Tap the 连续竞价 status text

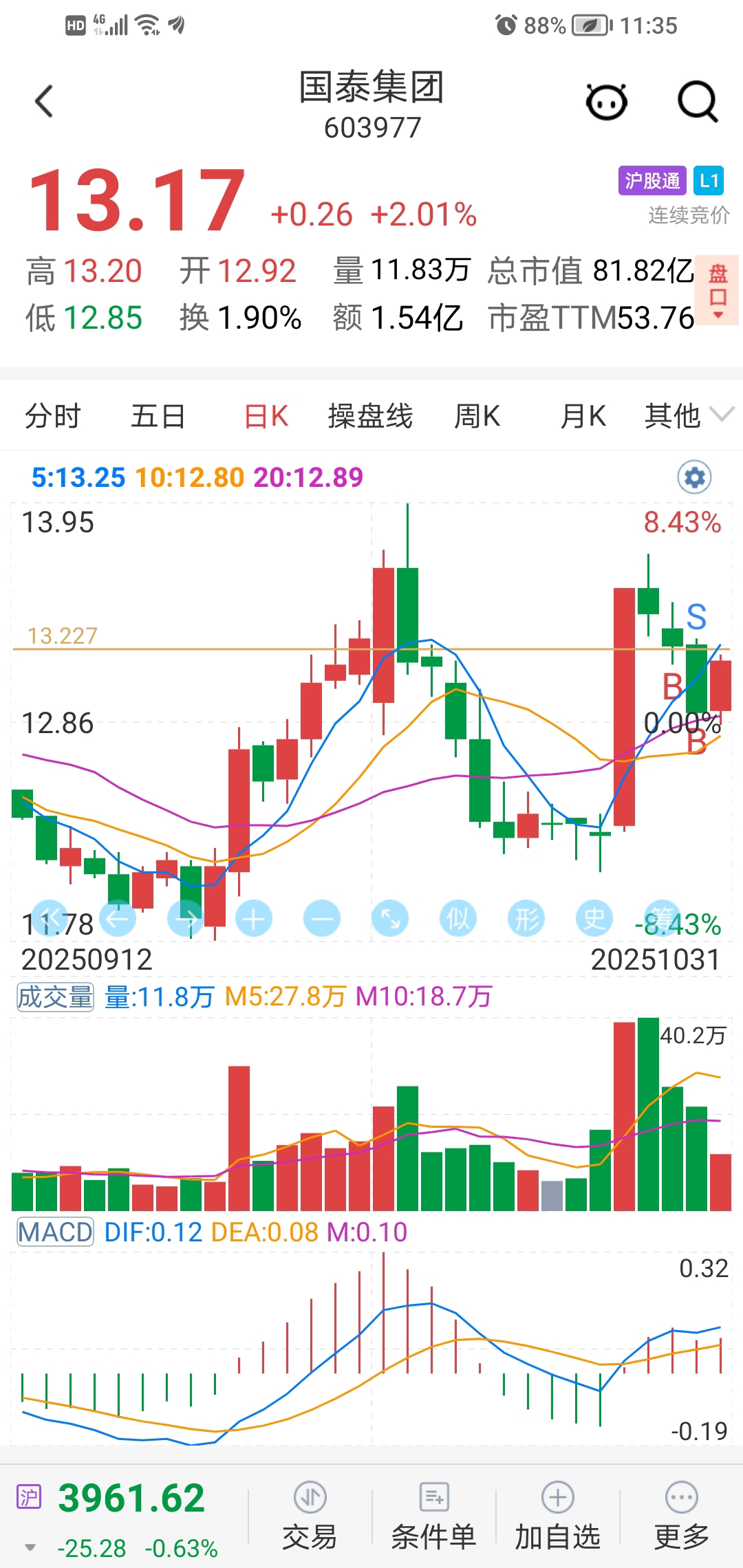click(689, 215)
